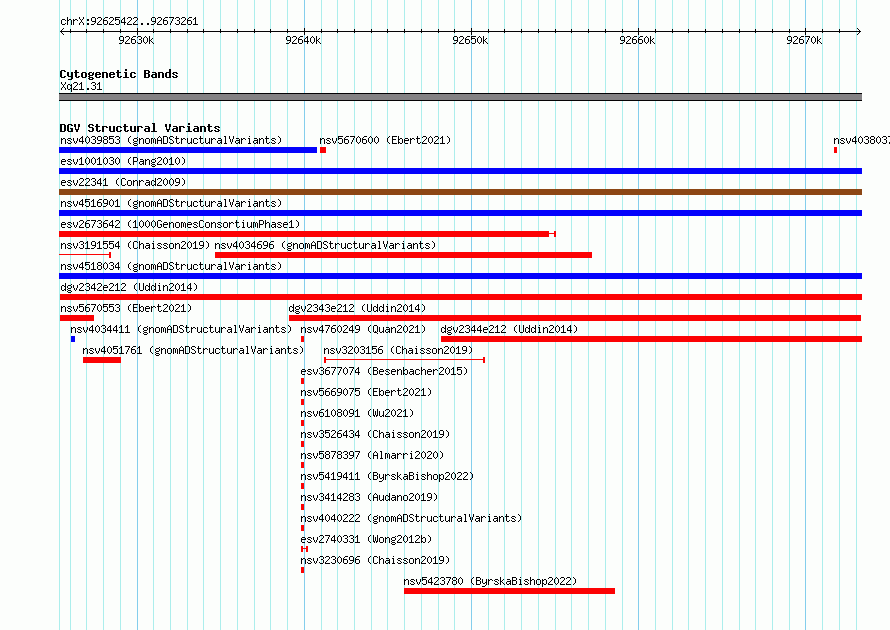Open the nsv5419411 (ByrskaBishop2022) label
The image size is (890, 630).
coord(387,476)
